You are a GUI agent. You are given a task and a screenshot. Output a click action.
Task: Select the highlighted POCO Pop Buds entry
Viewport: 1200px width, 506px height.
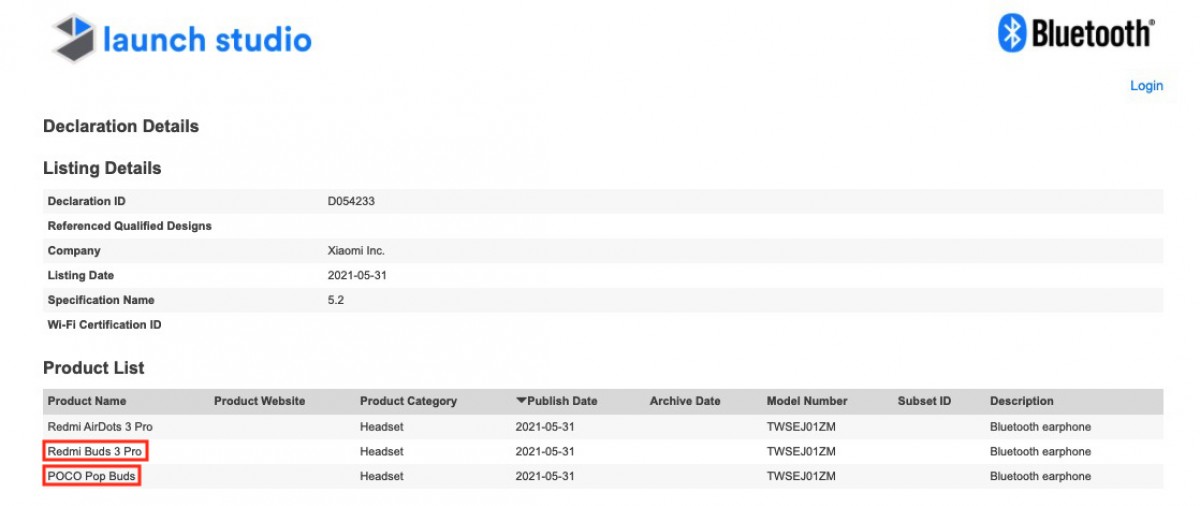[91, 476]
